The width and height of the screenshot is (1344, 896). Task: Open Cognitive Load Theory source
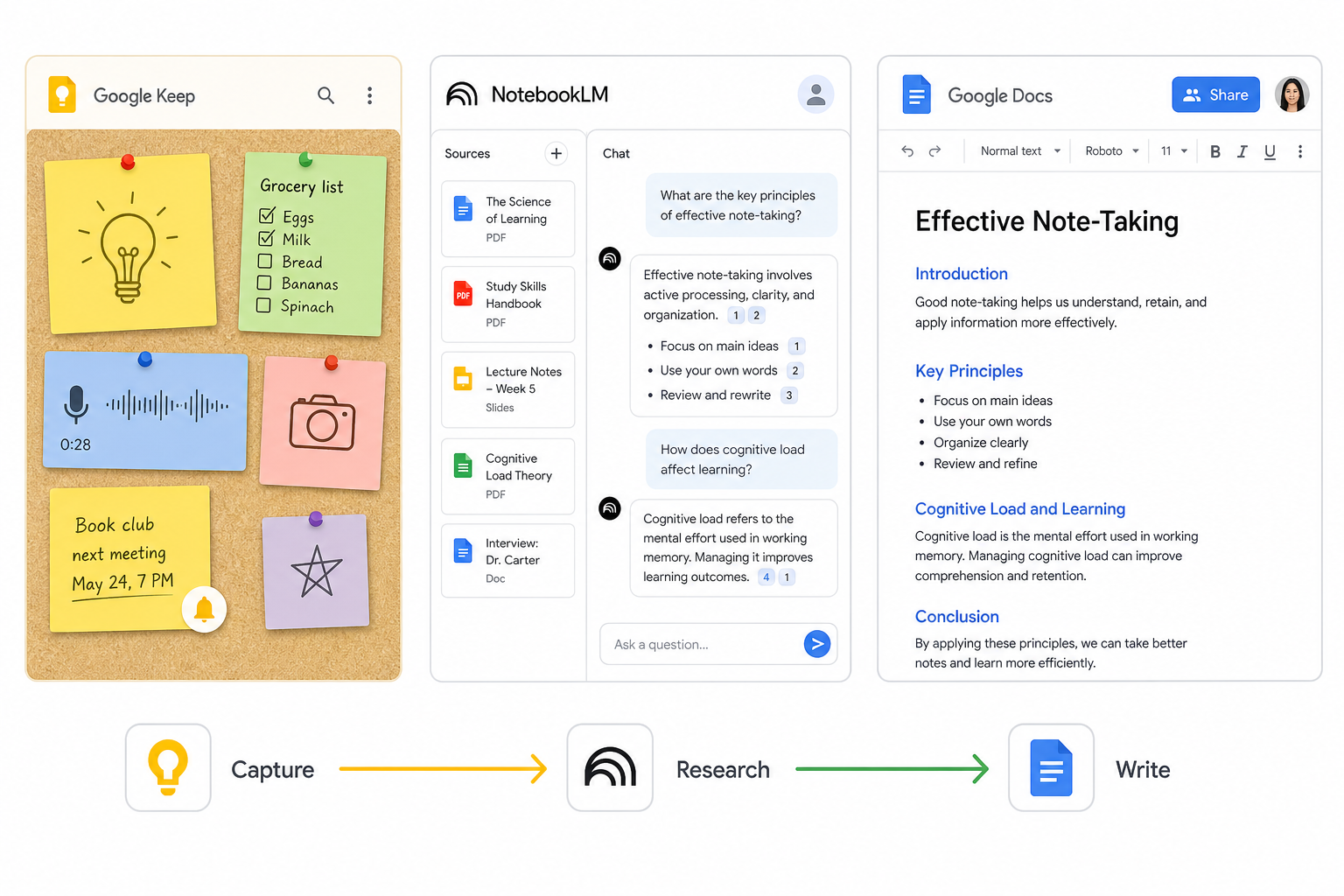(x=508, y=476)
